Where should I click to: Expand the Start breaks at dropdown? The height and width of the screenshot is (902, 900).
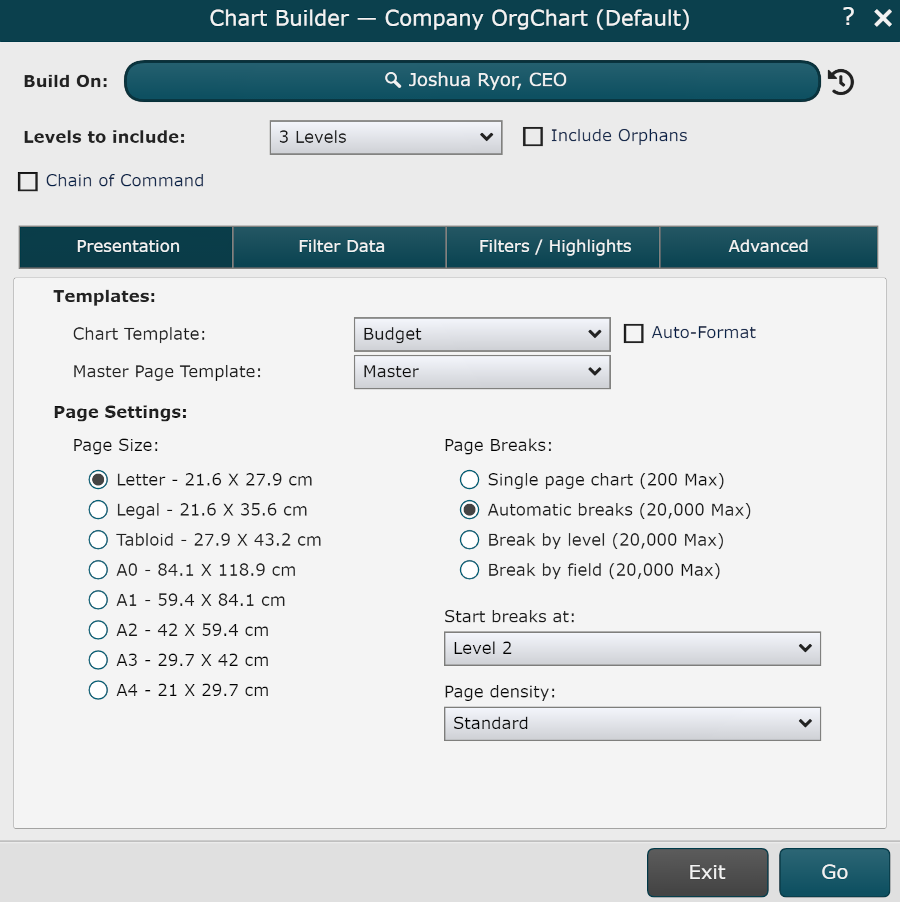631,648
